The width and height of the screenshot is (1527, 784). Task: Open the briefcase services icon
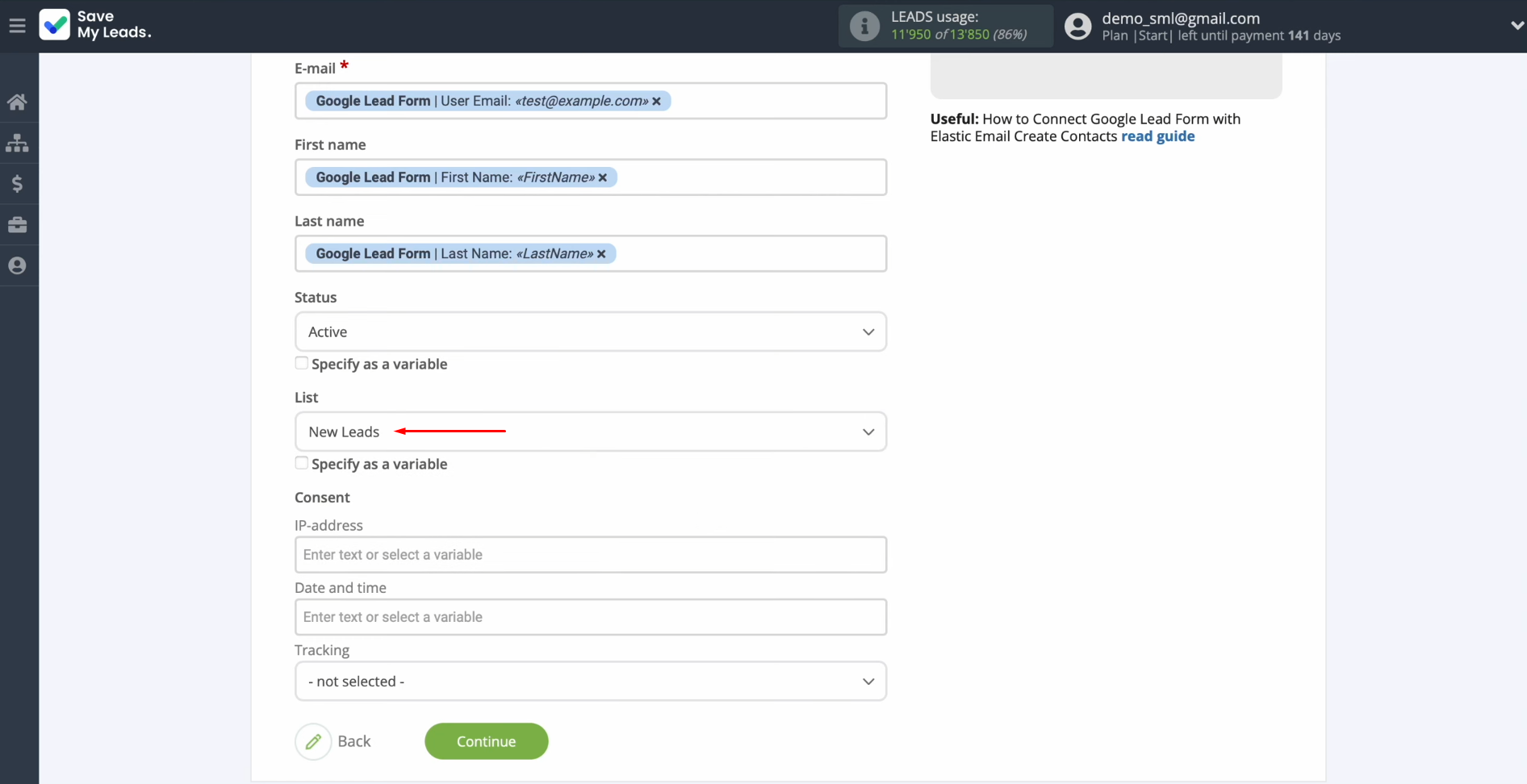17,225
